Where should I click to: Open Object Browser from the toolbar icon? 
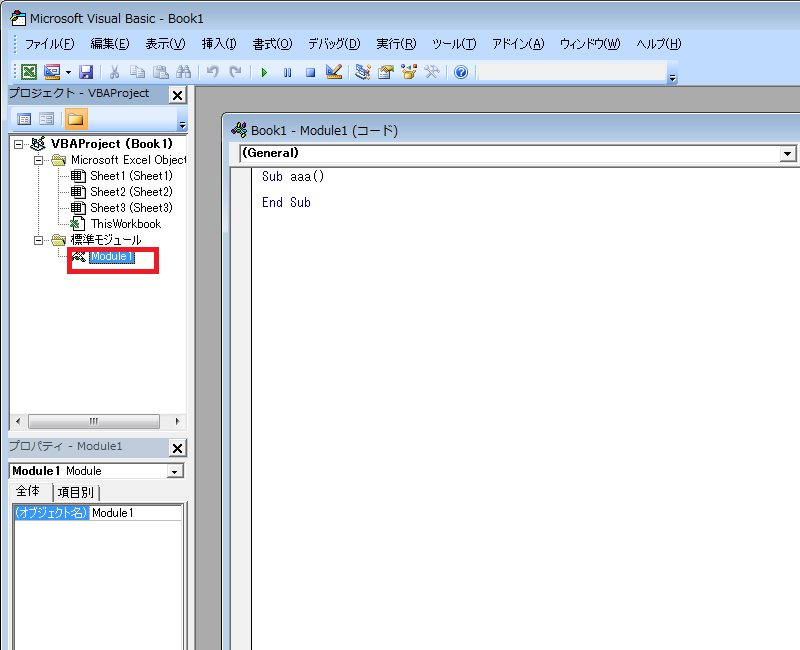[409, 72]
